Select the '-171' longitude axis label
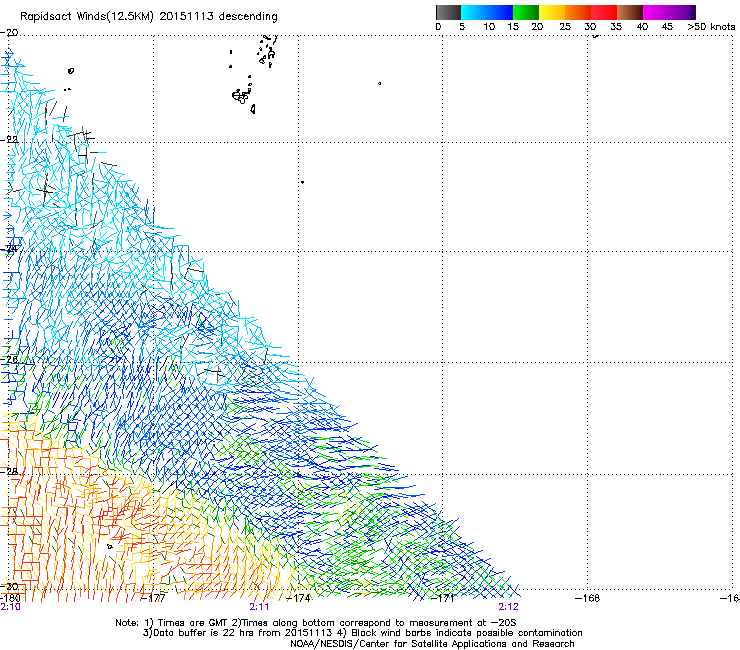 (443, 598)
